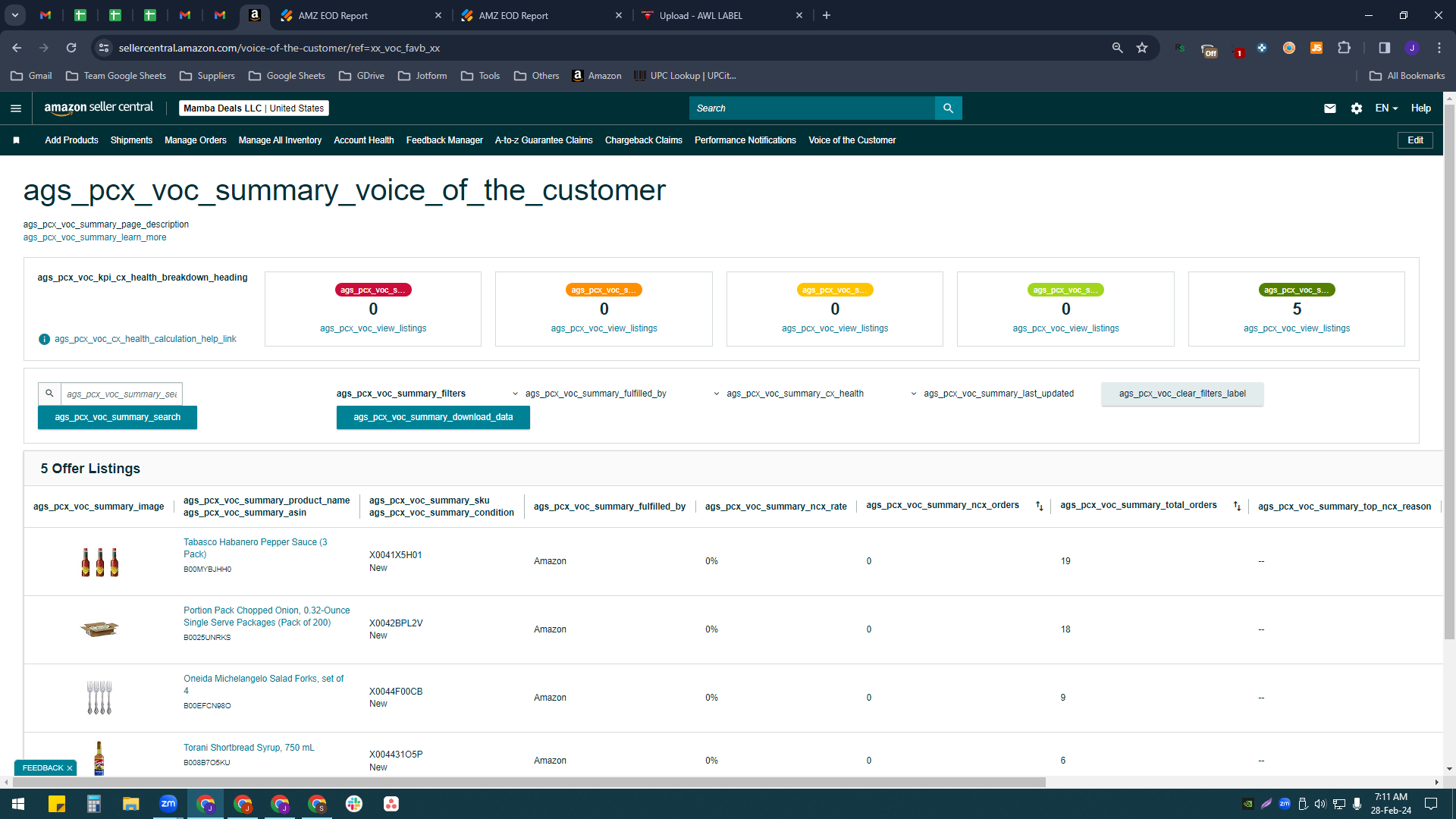Open A-to-z Guarantee Claims

[544, 140]
